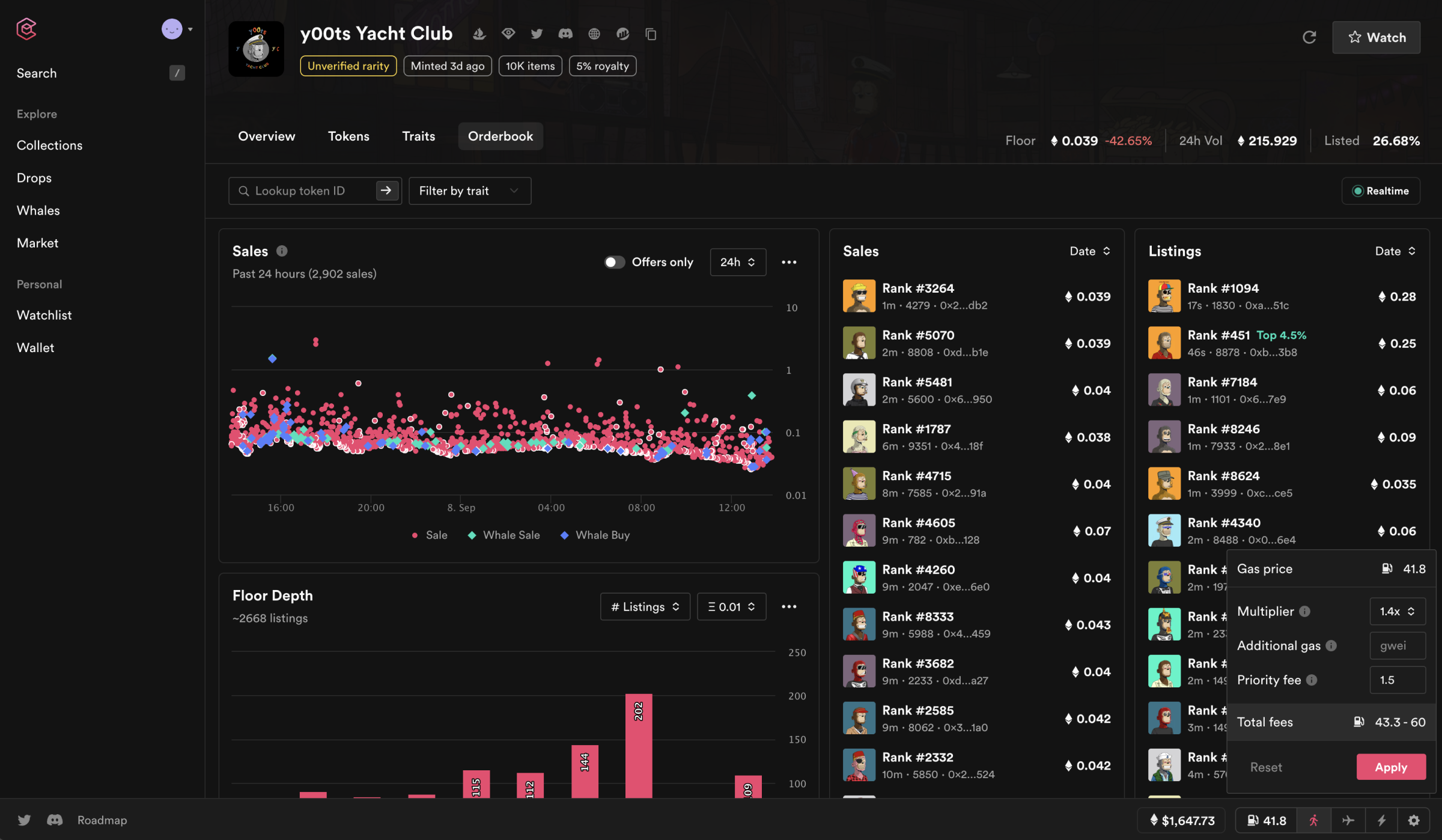Open Whales in the sidebar

(x=38, y=210)
